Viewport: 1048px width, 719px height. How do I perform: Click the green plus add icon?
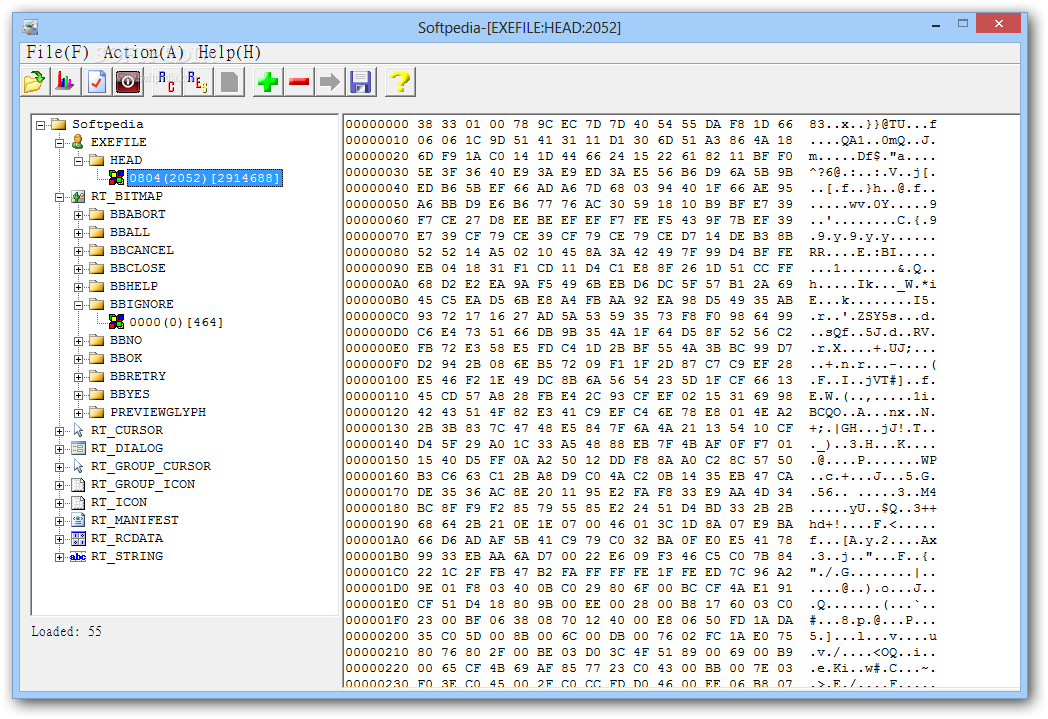pyautogui.click(x=268, y=82)
